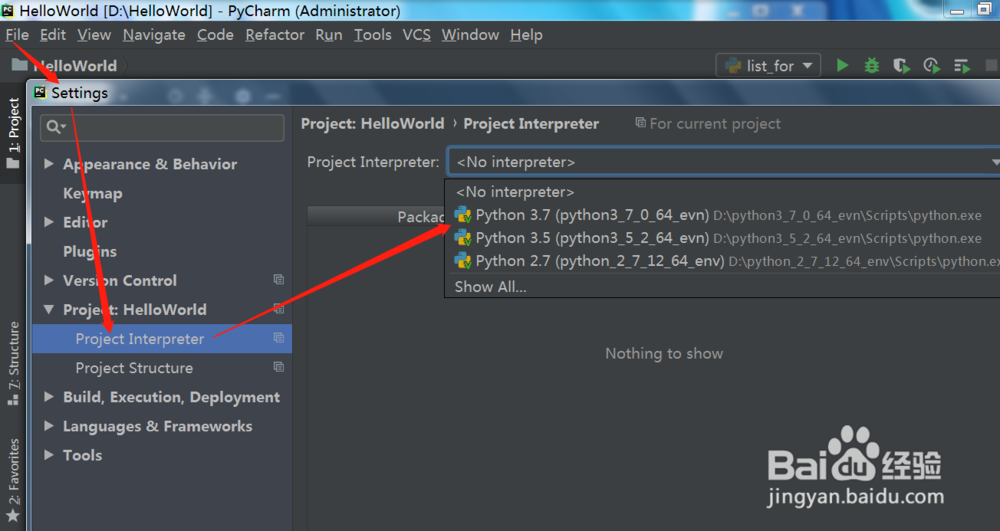Image resolution: width=1000 pixels, height=531 pixels.
Task: Open the VCS menu
Action: (x=416, y=35)
